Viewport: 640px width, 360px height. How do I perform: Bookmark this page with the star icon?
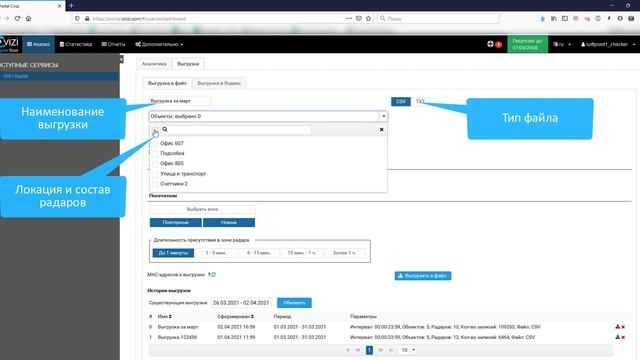coord(369,18)
